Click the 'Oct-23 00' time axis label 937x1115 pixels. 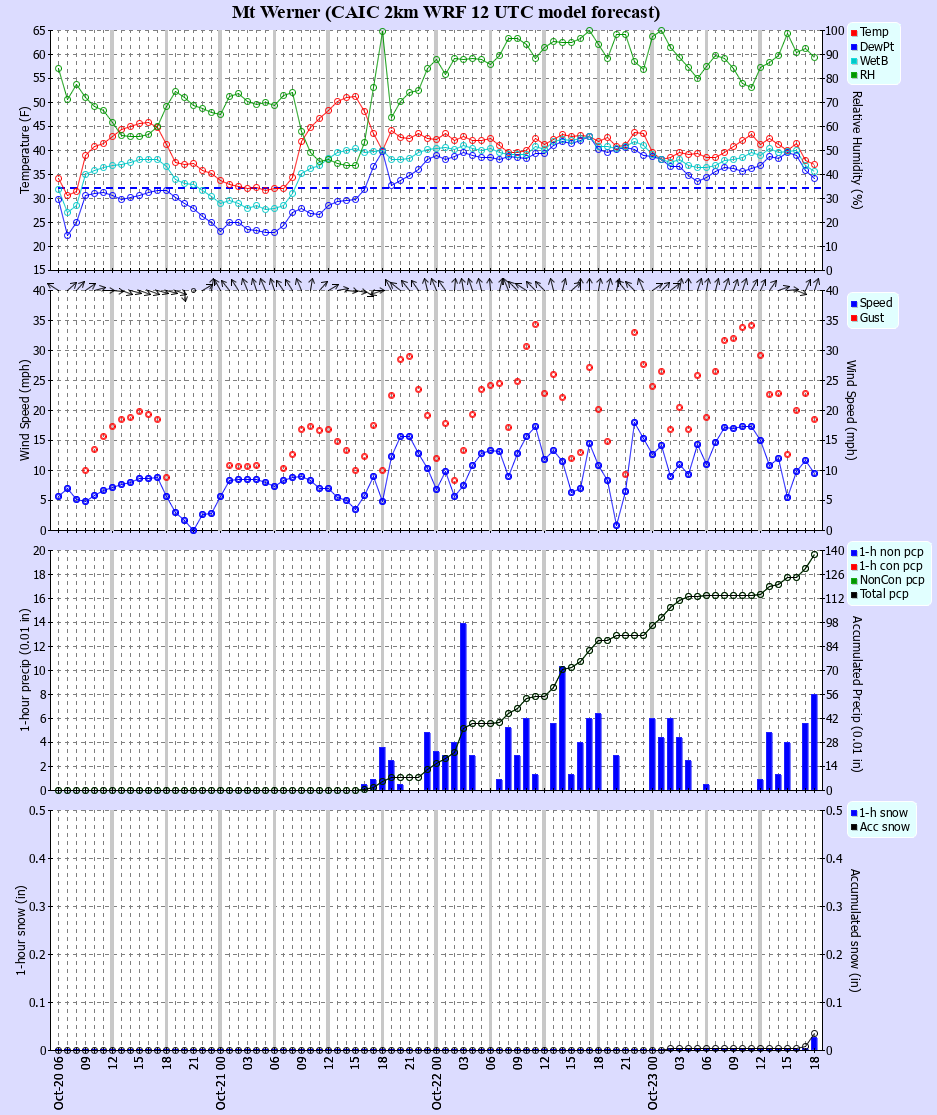pyautogui.click(x=653, y=1082)
